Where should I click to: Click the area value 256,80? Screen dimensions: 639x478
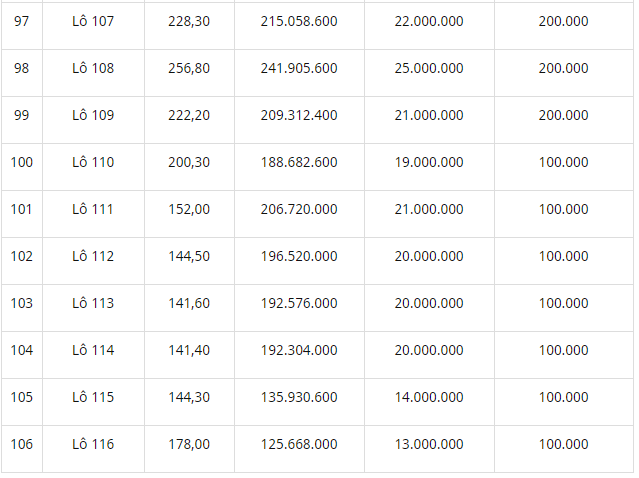pyautogui.click(x=189, y=68)
